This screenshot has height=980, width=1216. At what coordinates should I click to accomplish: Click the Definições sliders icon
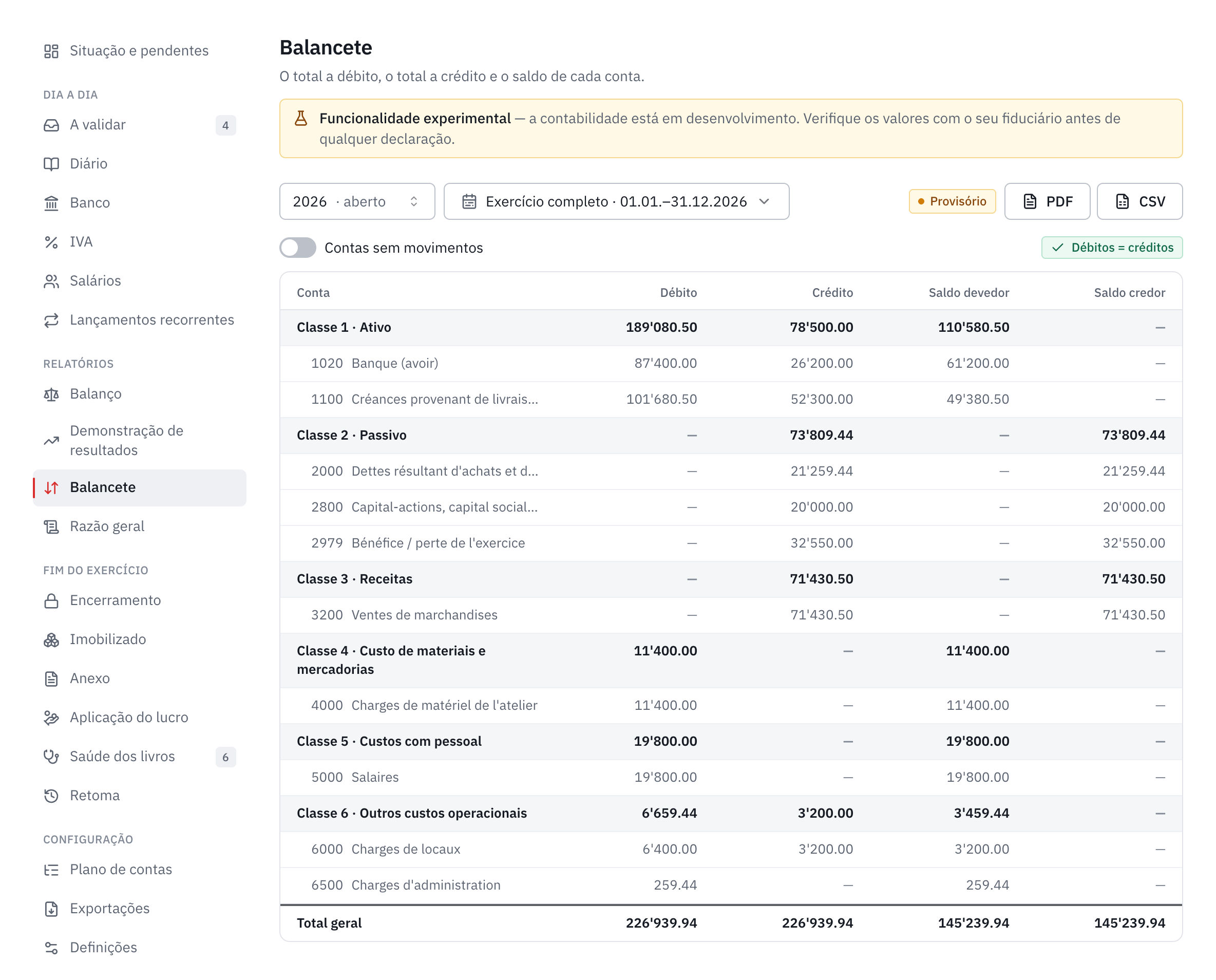pyautogui.click(x=51, y=948)
